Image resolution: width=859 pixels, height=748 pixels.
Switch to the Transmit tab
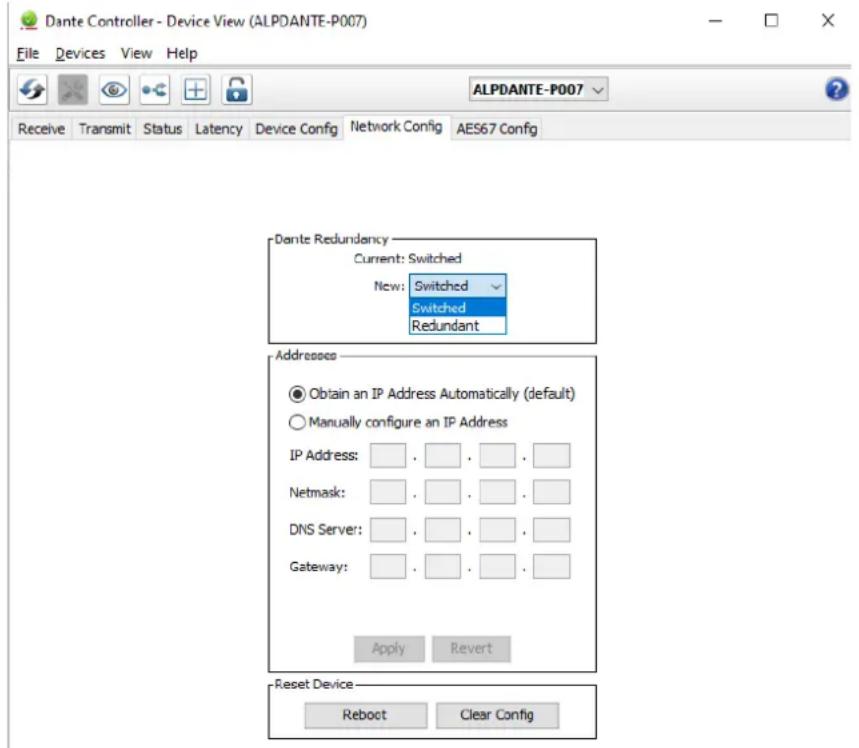tap(105, 129)
